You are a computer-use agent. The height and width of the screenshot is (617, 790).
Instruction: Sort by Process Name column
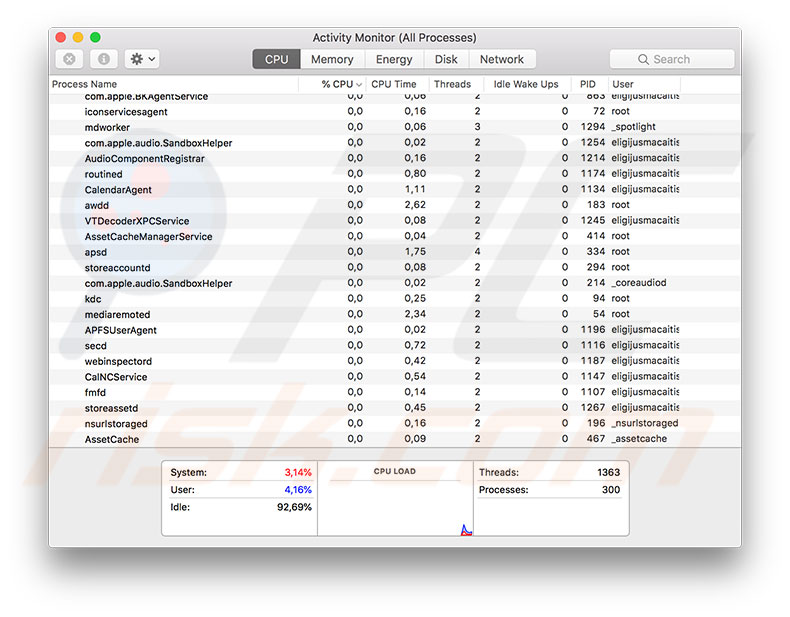click(x=174, y=84)
